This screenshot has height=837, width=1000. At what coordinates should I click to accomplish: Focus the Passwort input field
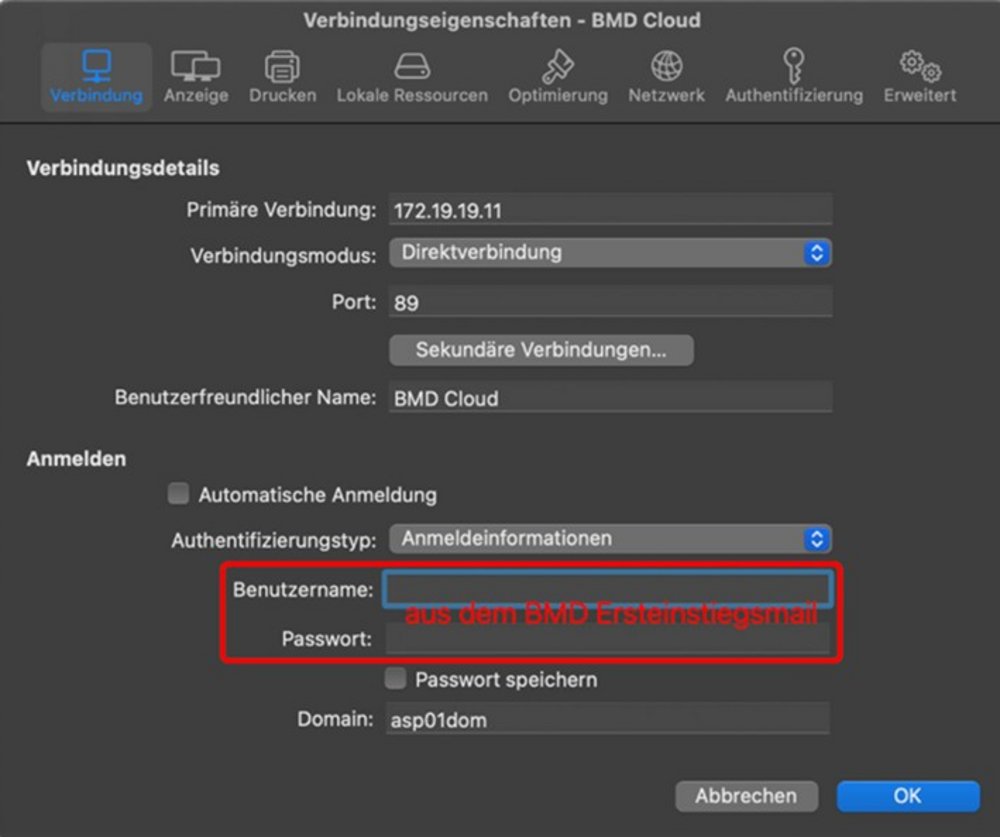(607, 639)
